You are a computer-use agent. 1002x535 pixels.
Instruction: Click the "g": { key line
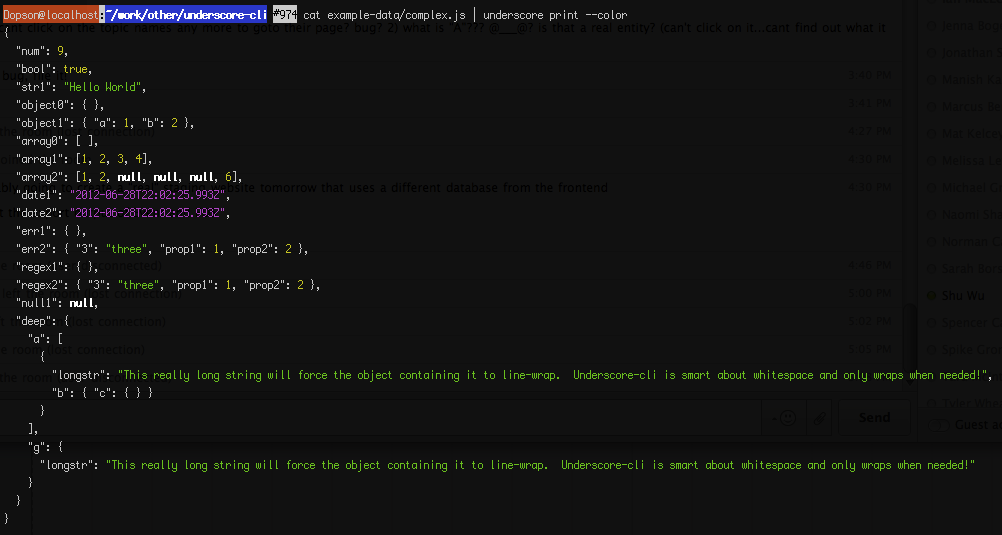[x=45, y=447]
